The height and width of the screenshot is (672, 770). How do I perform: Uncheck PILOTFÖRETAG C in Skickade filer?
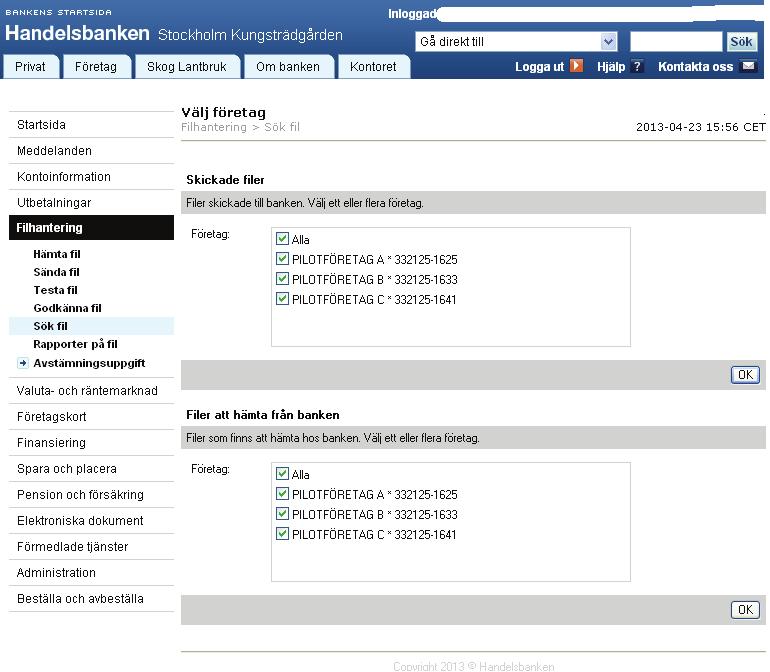[282, 299]
